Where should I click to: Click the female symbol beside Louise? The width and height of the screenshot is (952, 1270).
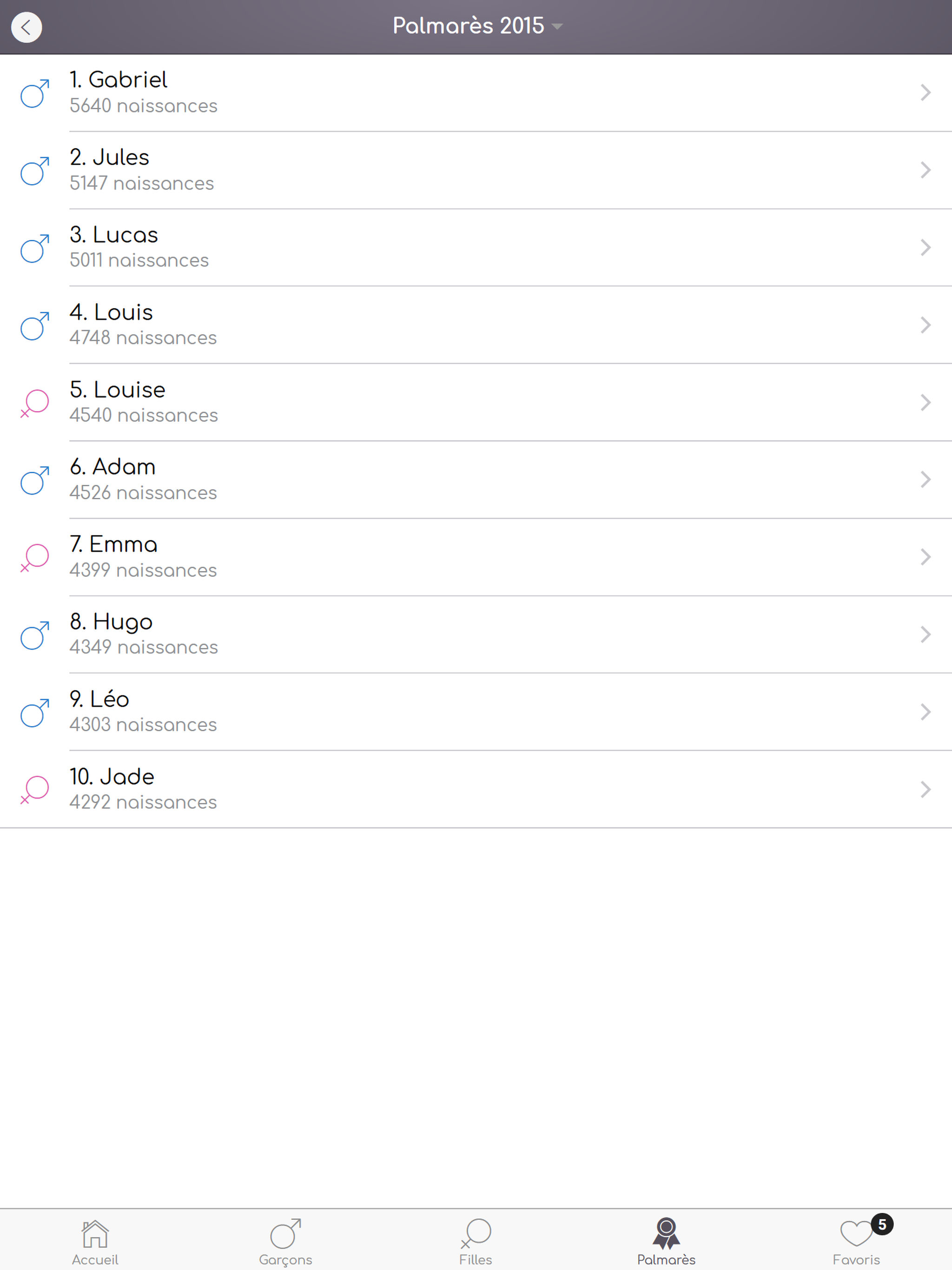tap(35, 403)
